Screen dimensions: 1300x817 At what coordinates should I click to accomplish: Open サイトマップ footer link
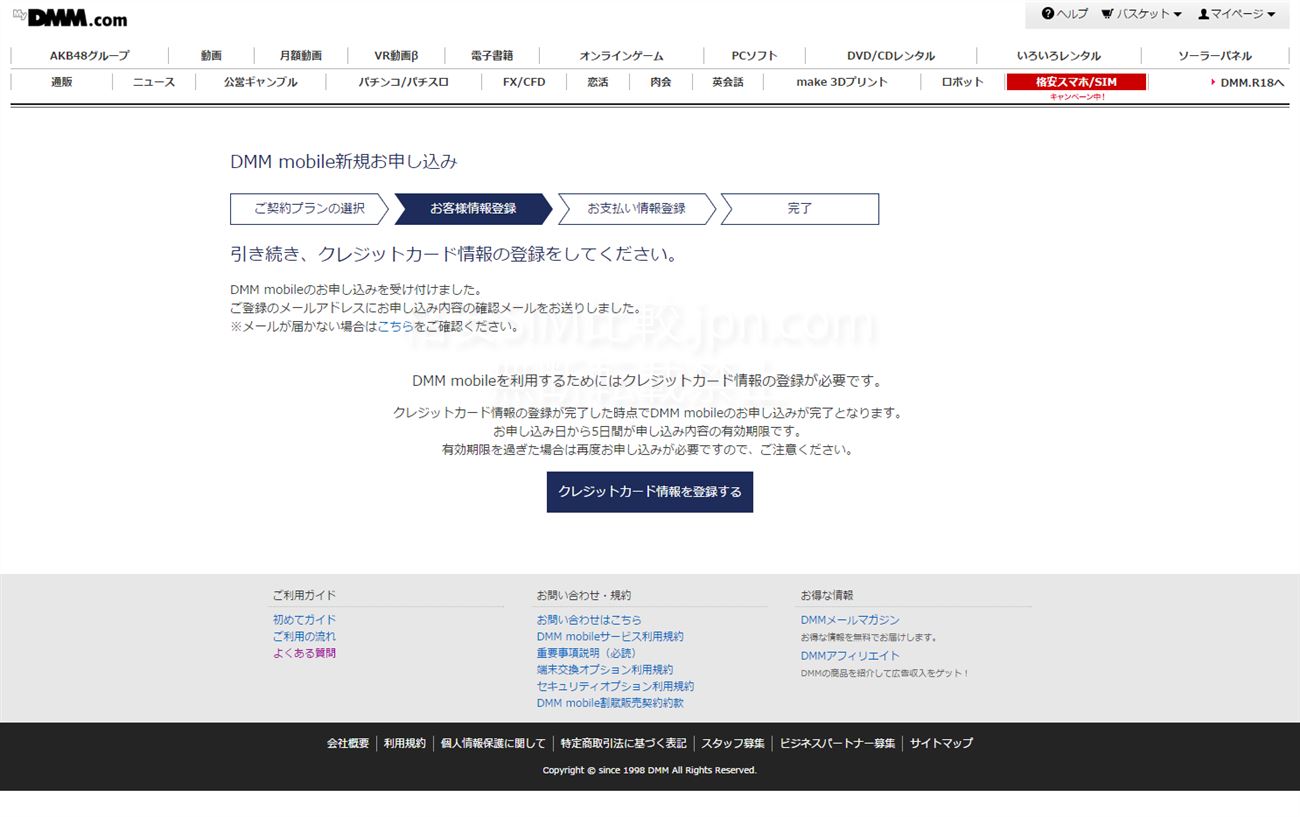pyautogui.click(x=941, y=743)
